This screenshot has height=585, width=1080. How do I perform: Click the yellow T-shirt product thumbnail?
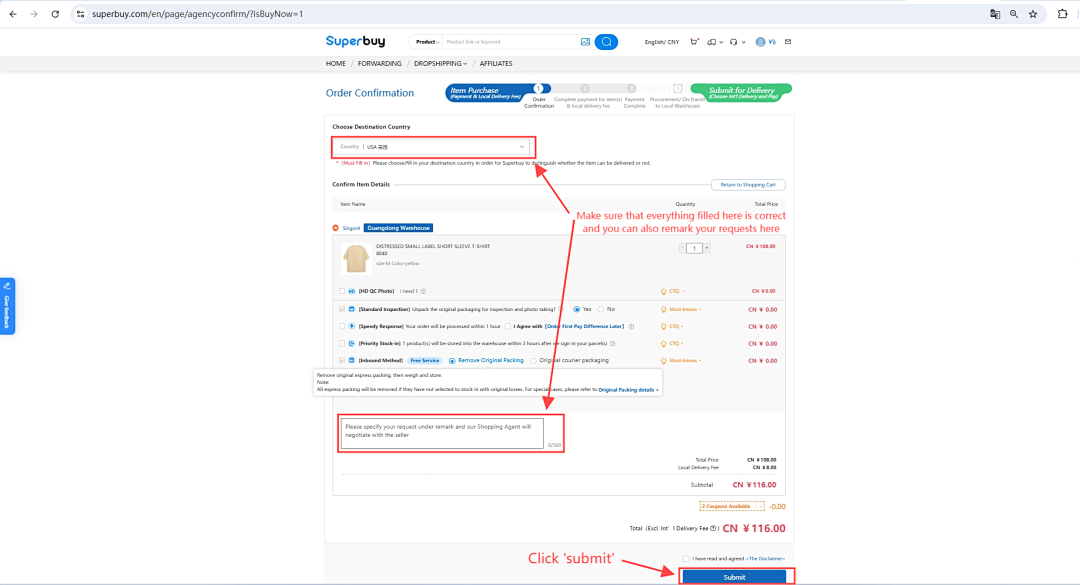[x=356, y=258]
